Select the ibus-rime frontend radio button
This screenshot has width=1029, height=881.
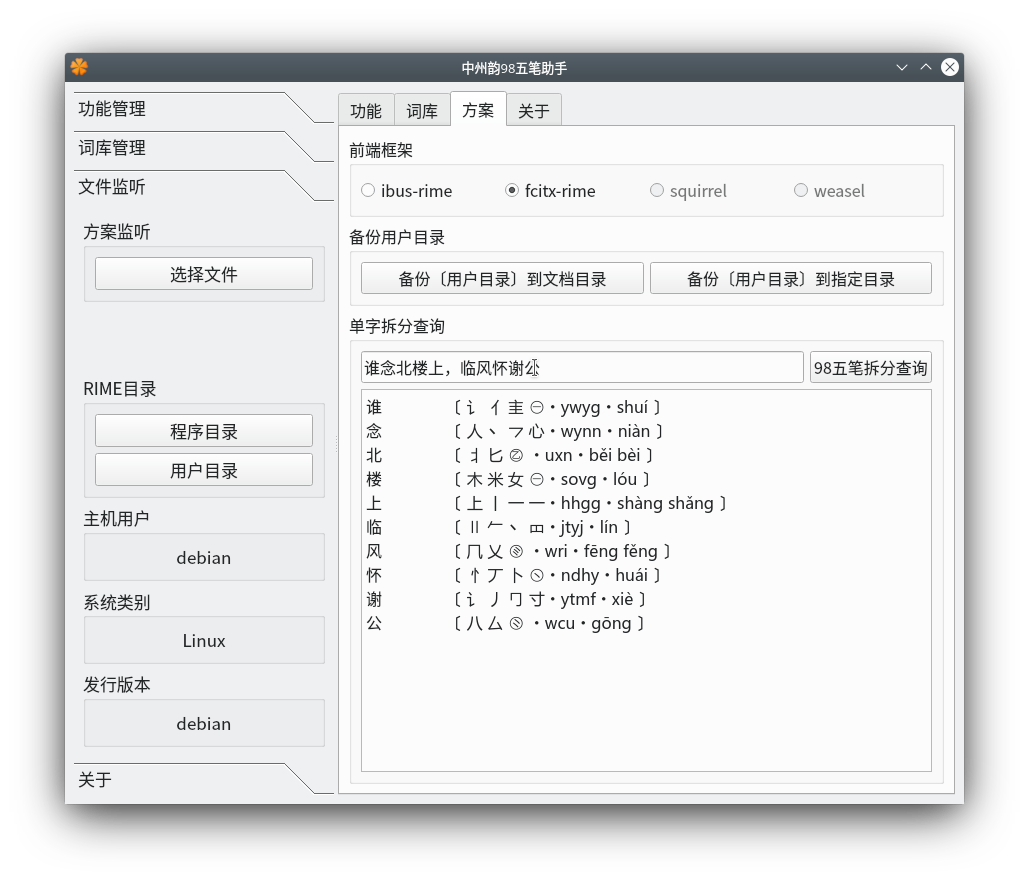tap(368, 190)
